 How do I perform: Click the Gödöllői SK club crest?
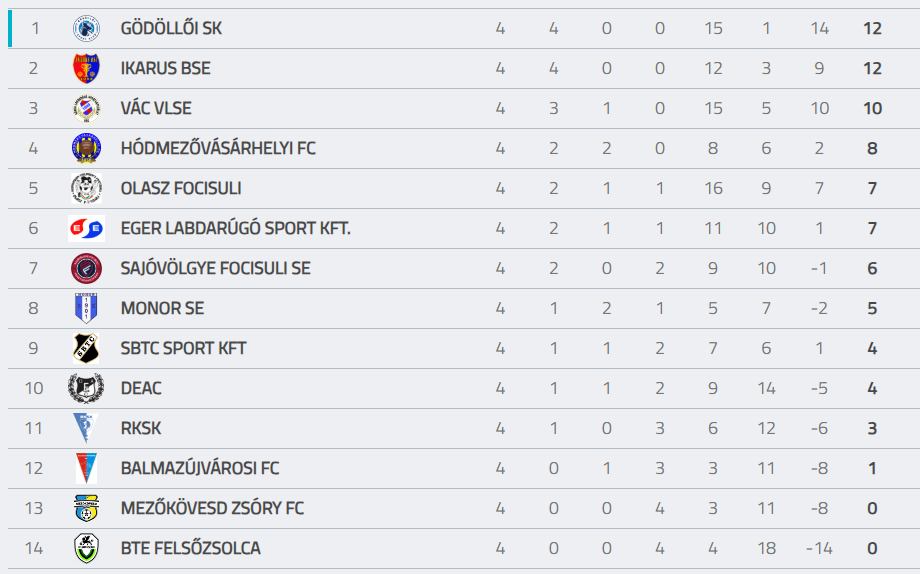(x=86, y=28)
